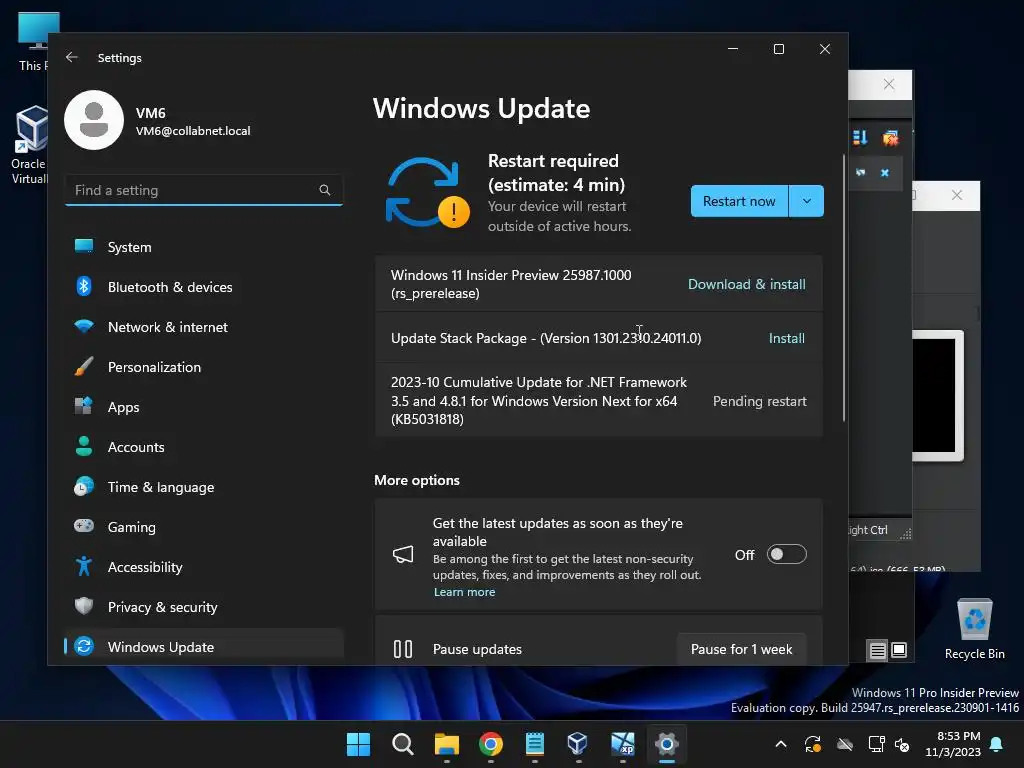Open the clock and date flyout
The image size is (1024, 768).
point(953,744)
